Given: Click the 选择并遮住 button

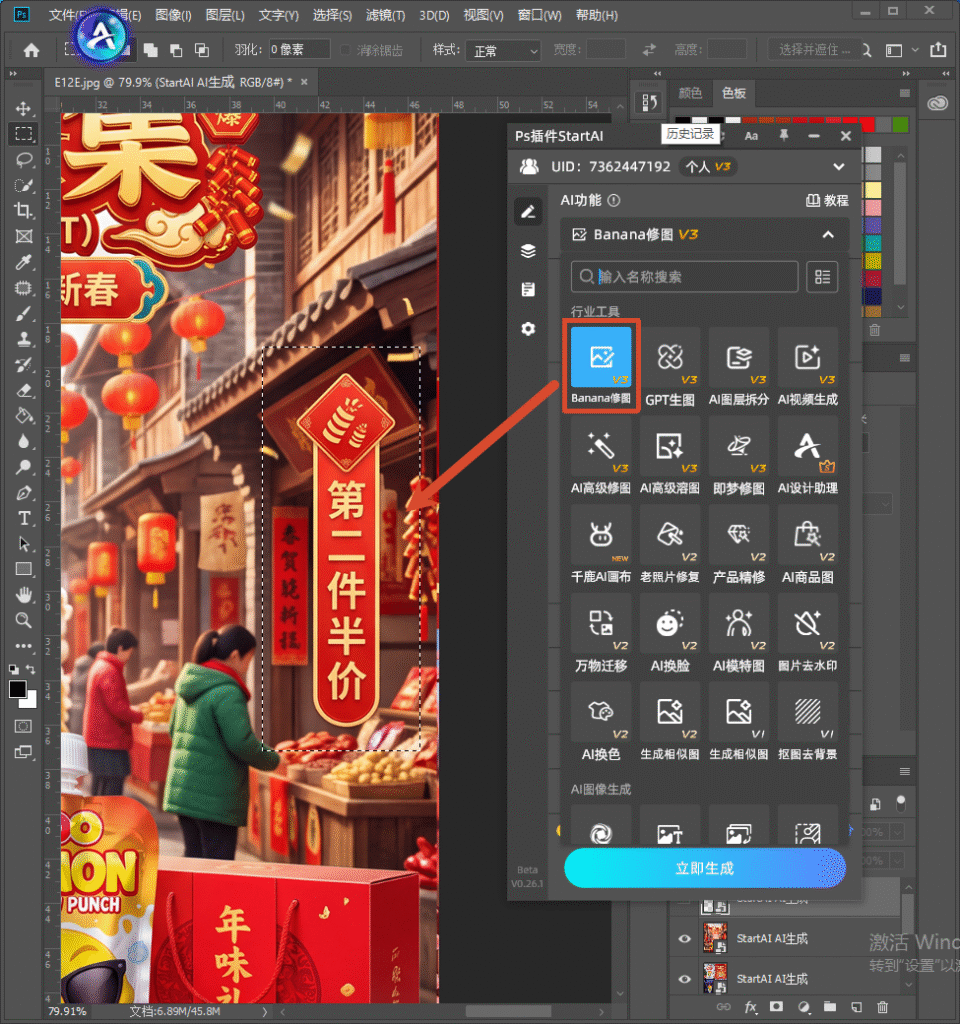Looking at the screenshot, I should 814,50.
